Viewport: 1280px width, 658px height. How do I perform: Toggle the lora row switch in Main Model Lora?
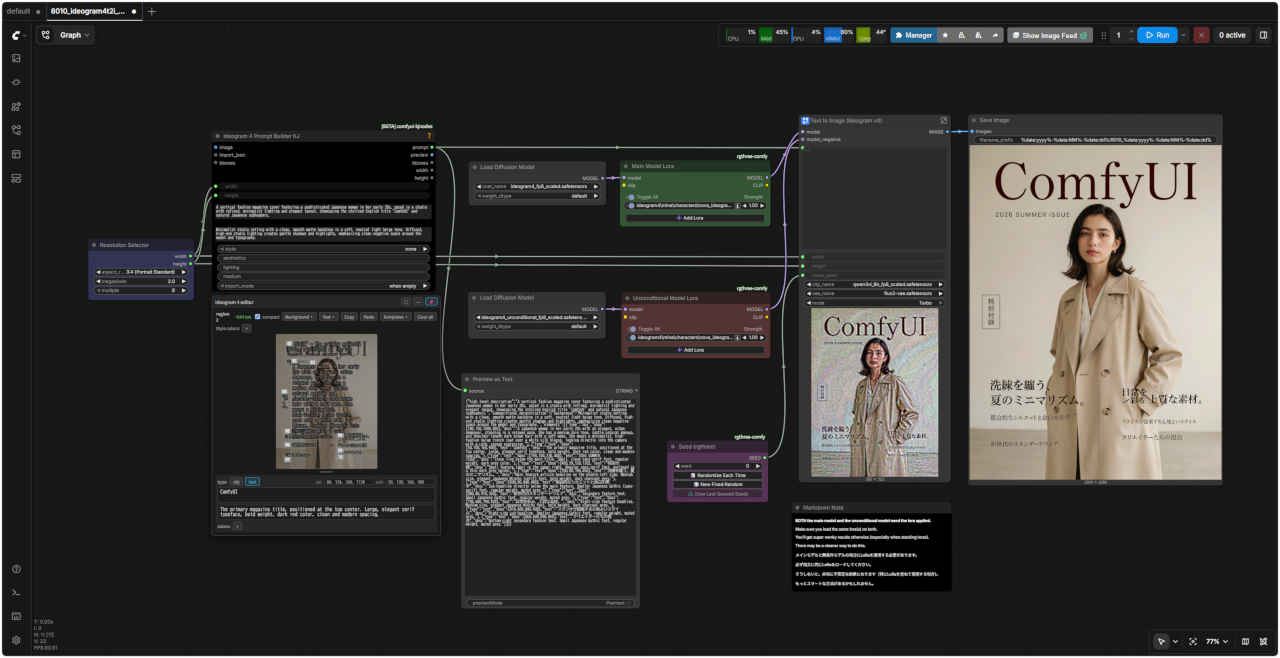pos(631,205)
